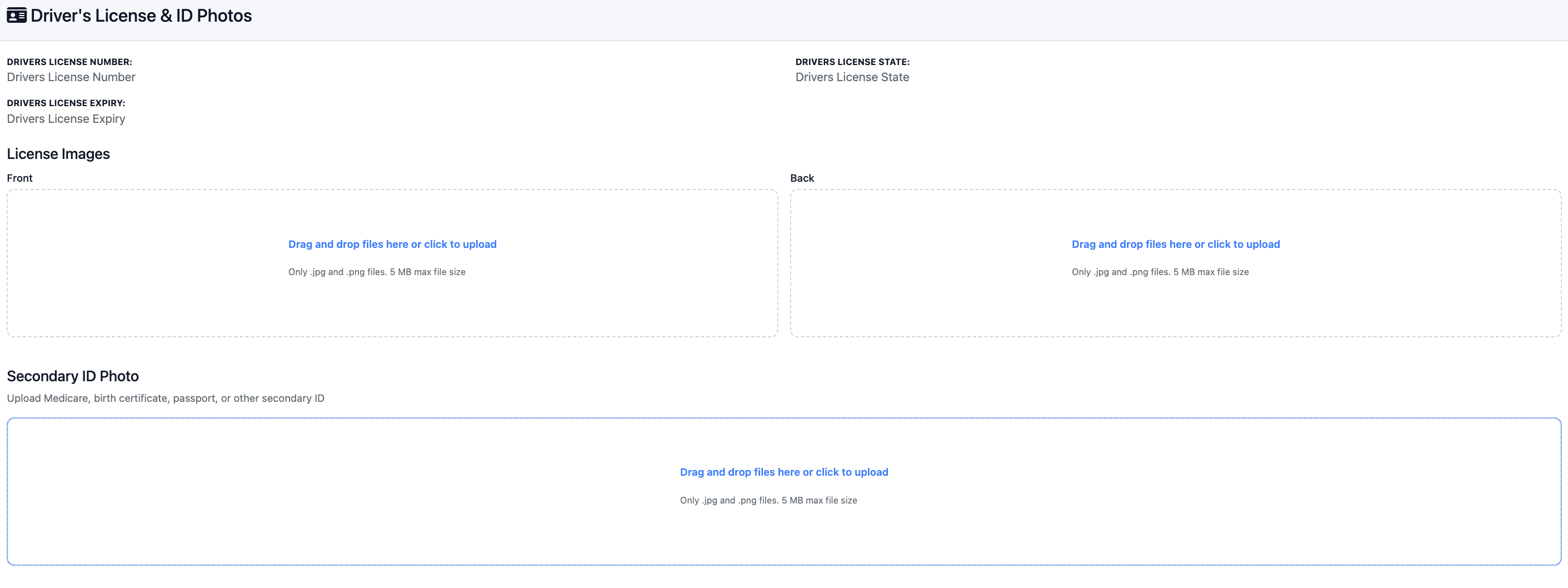The height and width of the screenshot is (588, 1568).
Task: Click the Front label above the upload box
Action: pyautogui.click(x=19, y=178)
